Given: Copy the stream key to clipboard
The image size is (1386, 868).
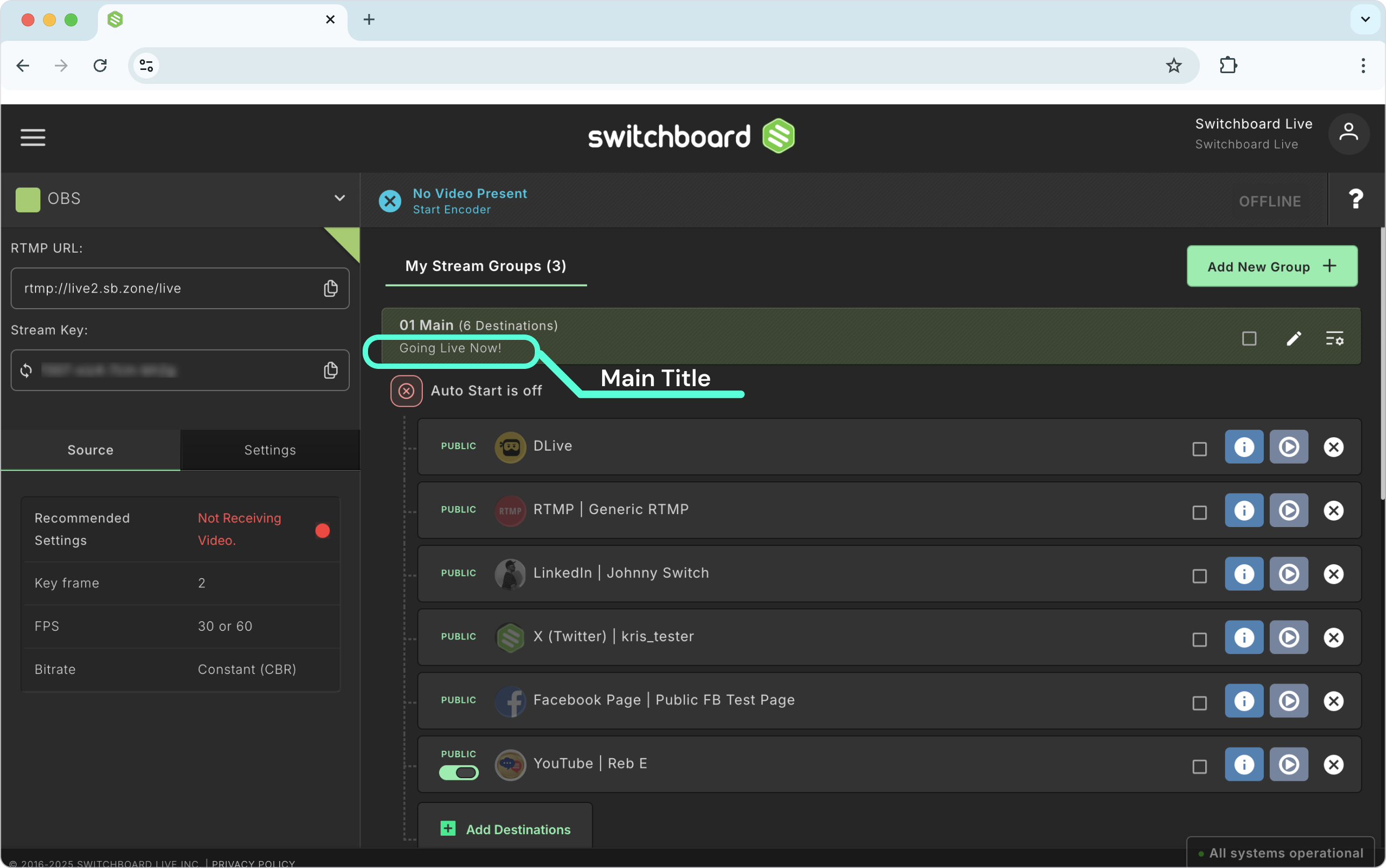Looking at the screenshot, I should pyautogui.click(x=330, y=371).
